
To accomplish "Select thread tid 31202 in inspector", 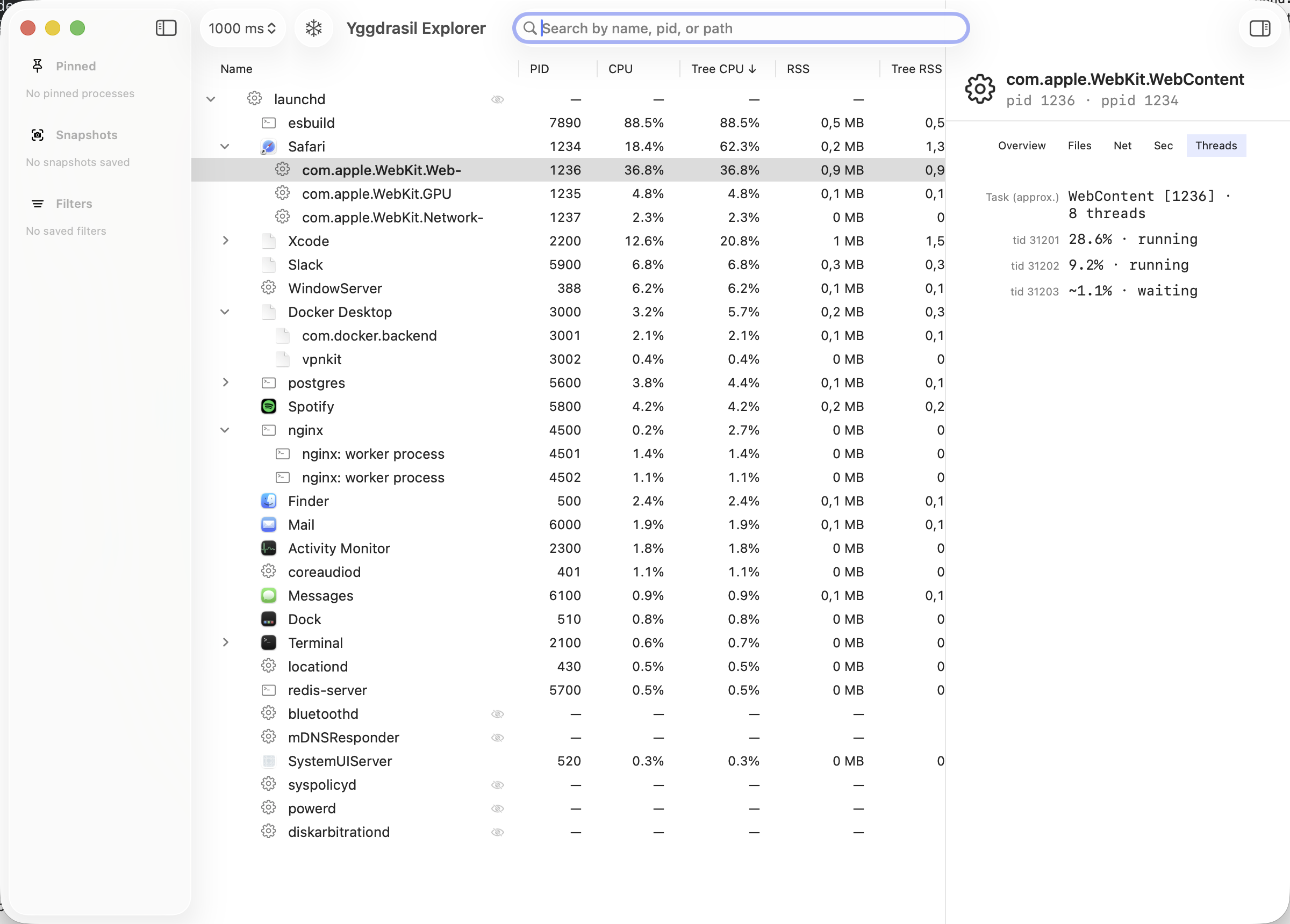I will coord(1100,265).
